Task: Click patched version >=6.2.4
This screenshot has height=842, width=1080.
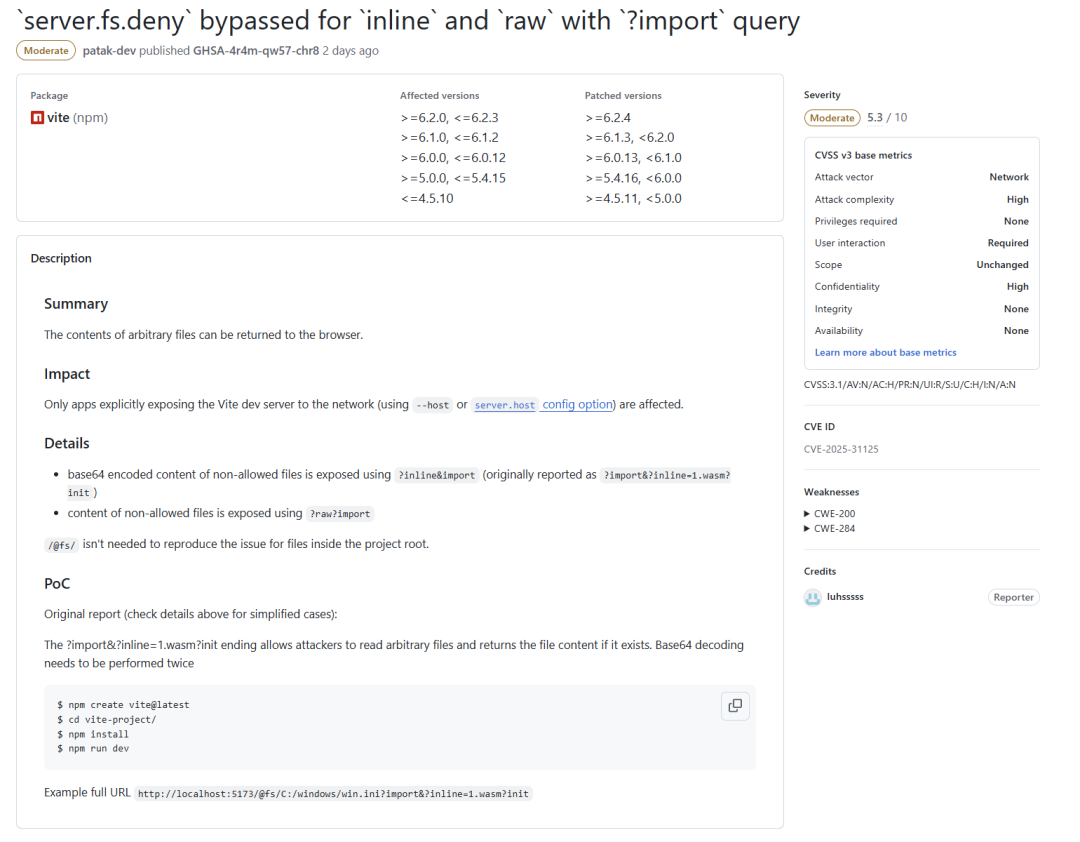Action: tap(608, 118)
